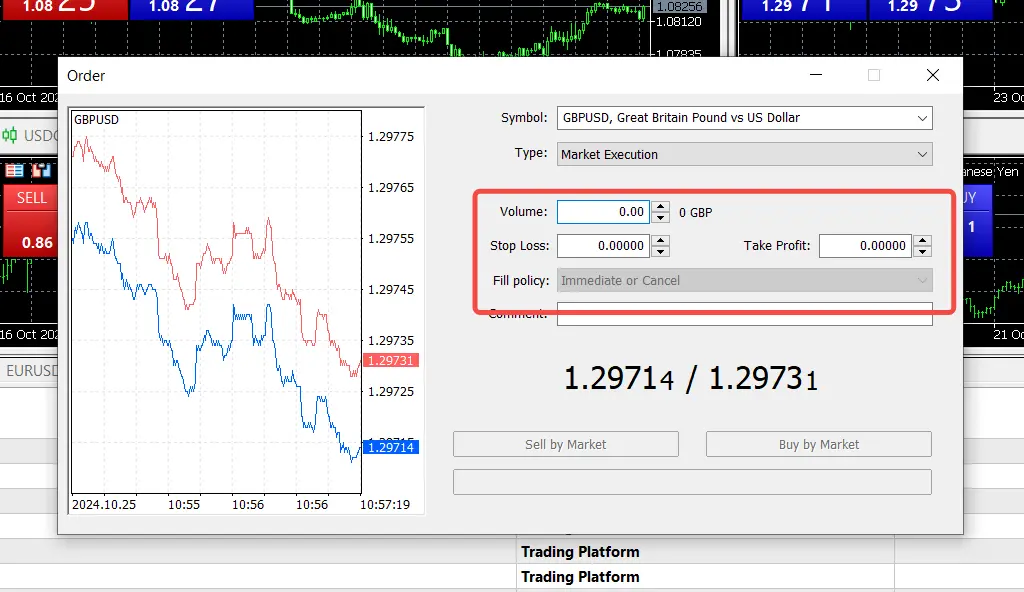Switch to the EURUSD chart tab
Screen dimensions: 1024x592
coord(30,371)
